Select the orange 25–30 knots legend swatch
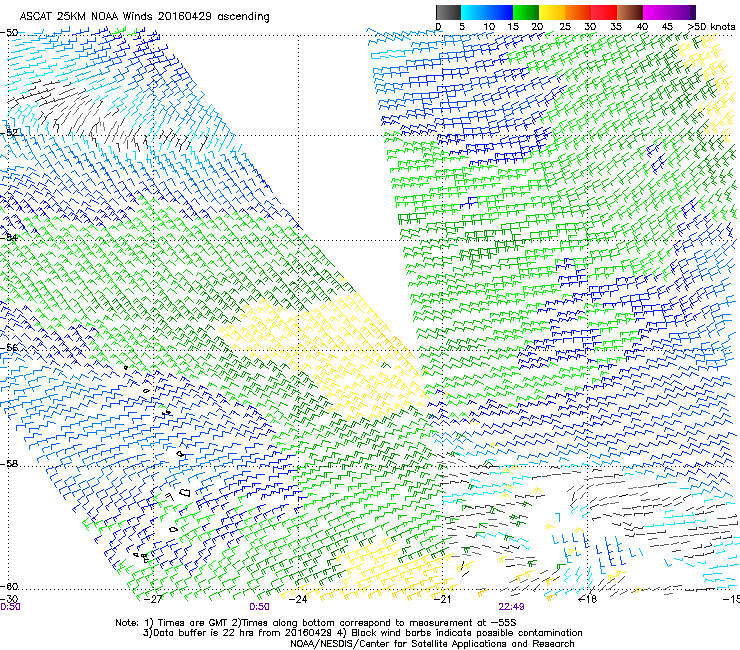The image size is (740, 650). tap(578, 12)
